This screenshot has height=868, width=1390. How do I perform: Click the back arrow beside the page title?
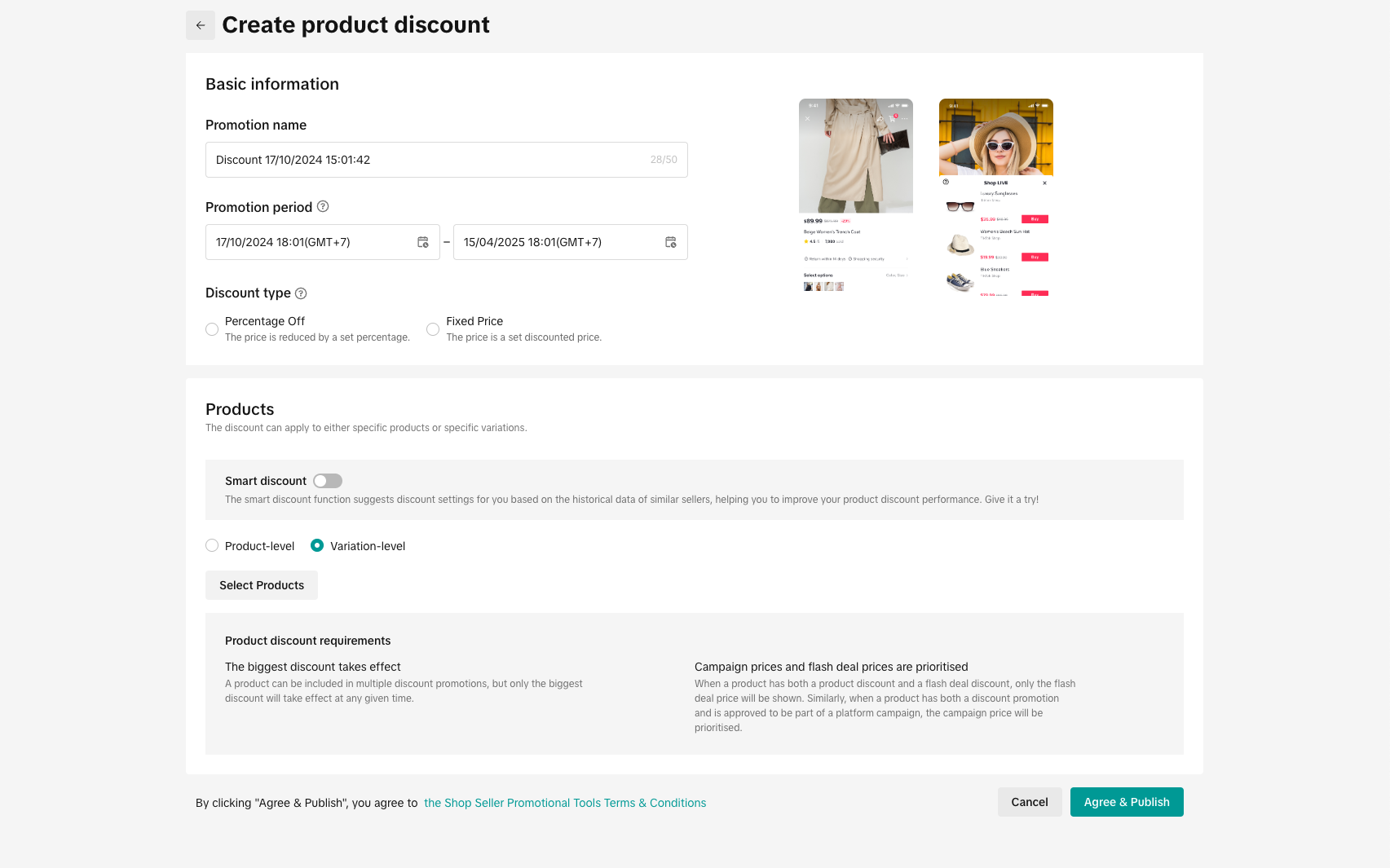tap(201, 25)
